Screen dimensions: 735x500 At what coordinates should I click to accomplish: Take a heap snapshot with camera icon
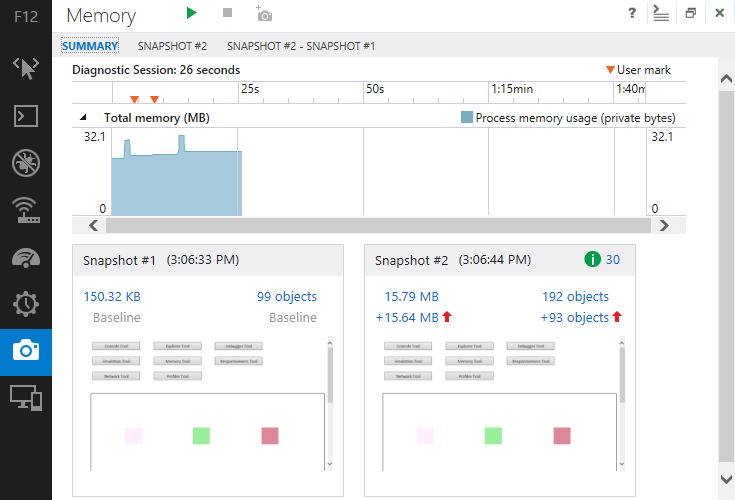tap(264, 14)
